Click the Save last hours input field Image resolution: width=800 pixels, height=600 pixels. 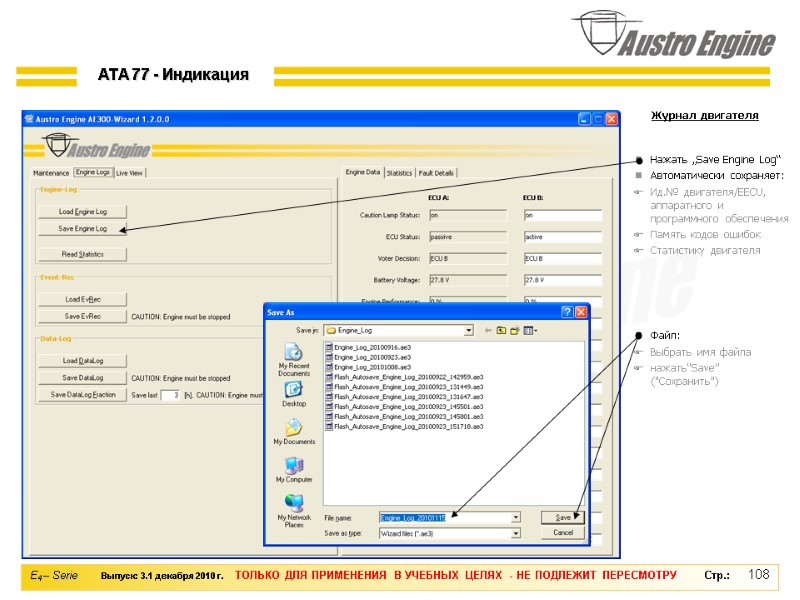(x=170, y=395)
